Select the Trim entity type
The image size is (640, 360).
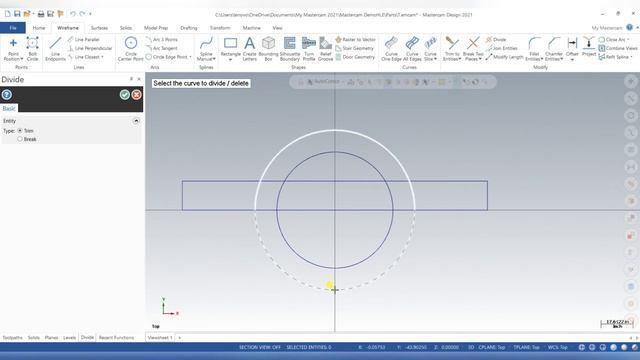(20, 131)
